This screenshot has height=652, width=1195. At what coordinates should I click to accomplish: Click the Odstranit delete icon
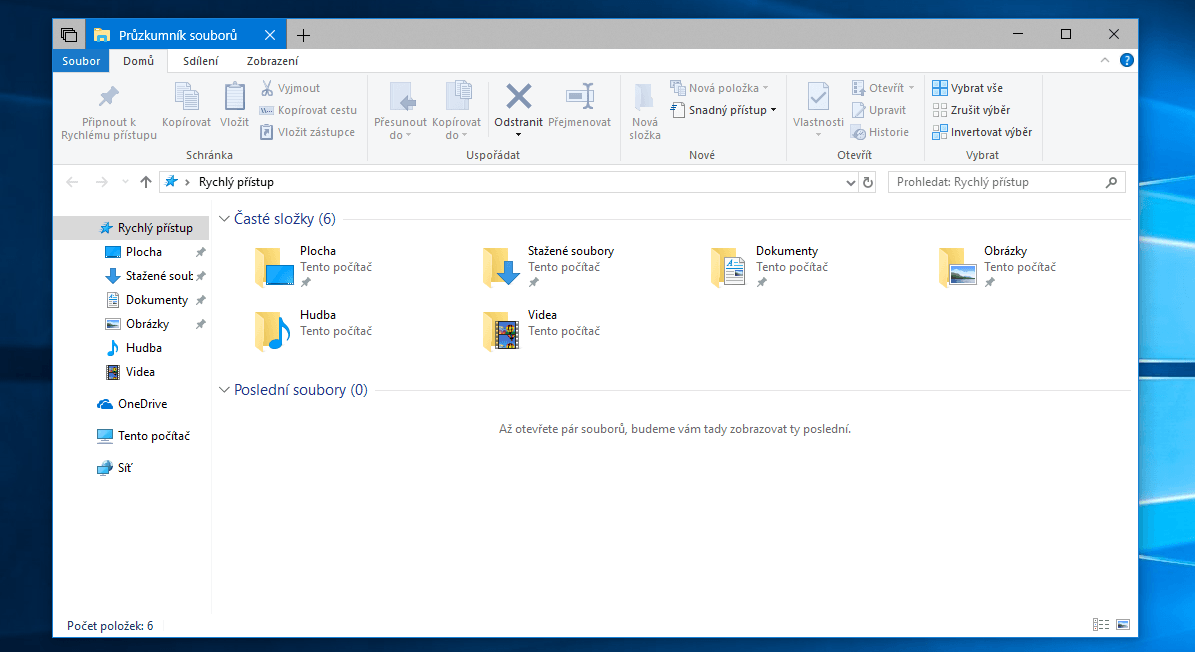pyautogui.click(x=518, y=97)
